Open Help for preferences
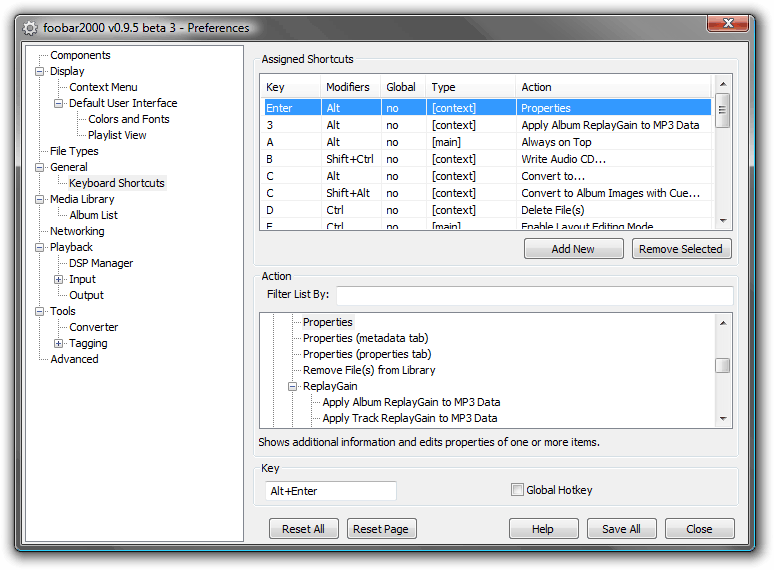 coord(543,529)
